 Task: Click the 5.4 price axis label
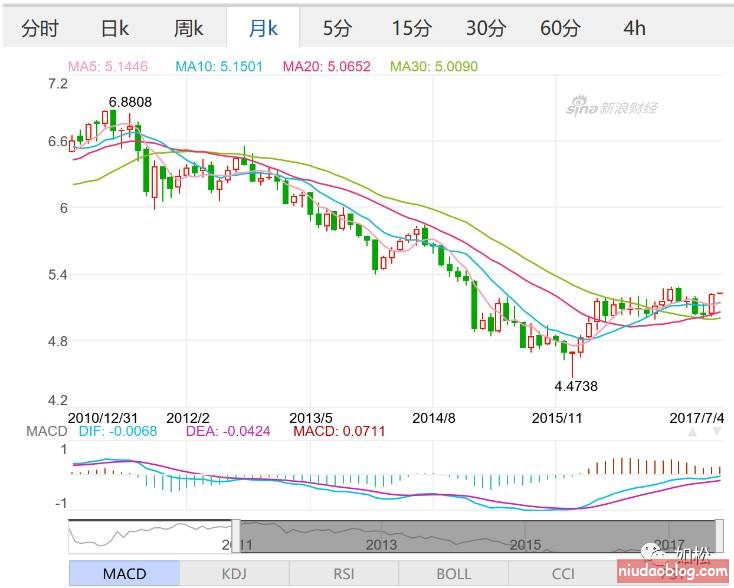tap(58, 274)
